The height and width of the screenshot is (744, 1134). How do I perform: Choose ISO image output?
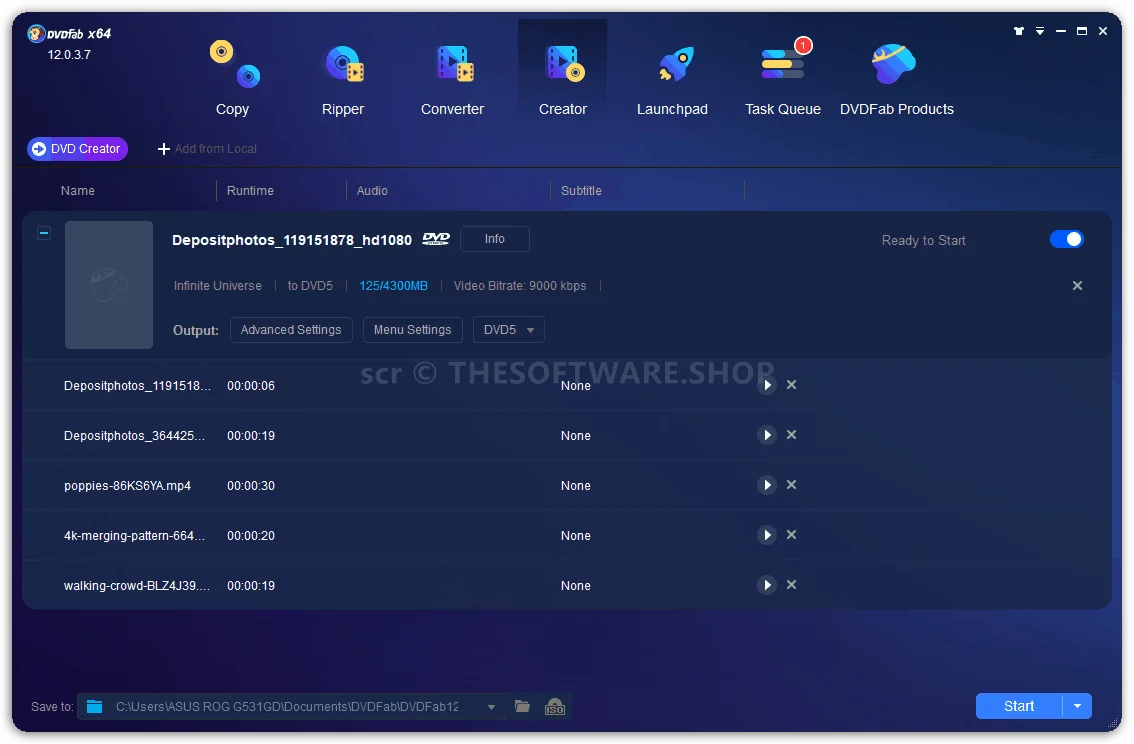[x=555, y=706]
